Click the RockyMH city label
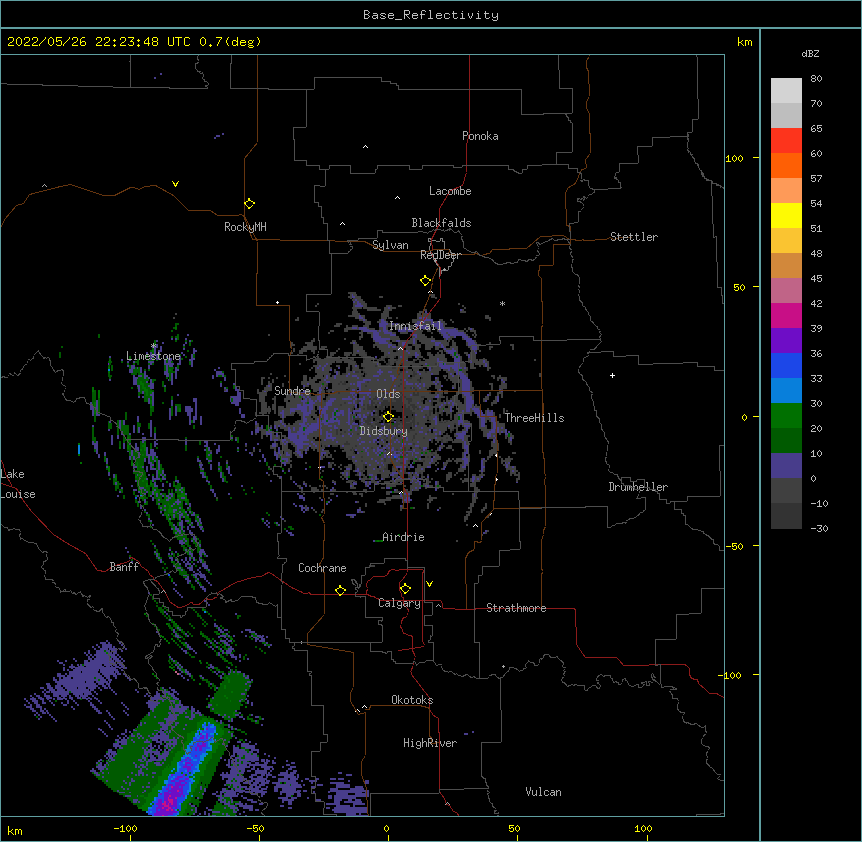862x842 pixels. (x=245, y=227)
